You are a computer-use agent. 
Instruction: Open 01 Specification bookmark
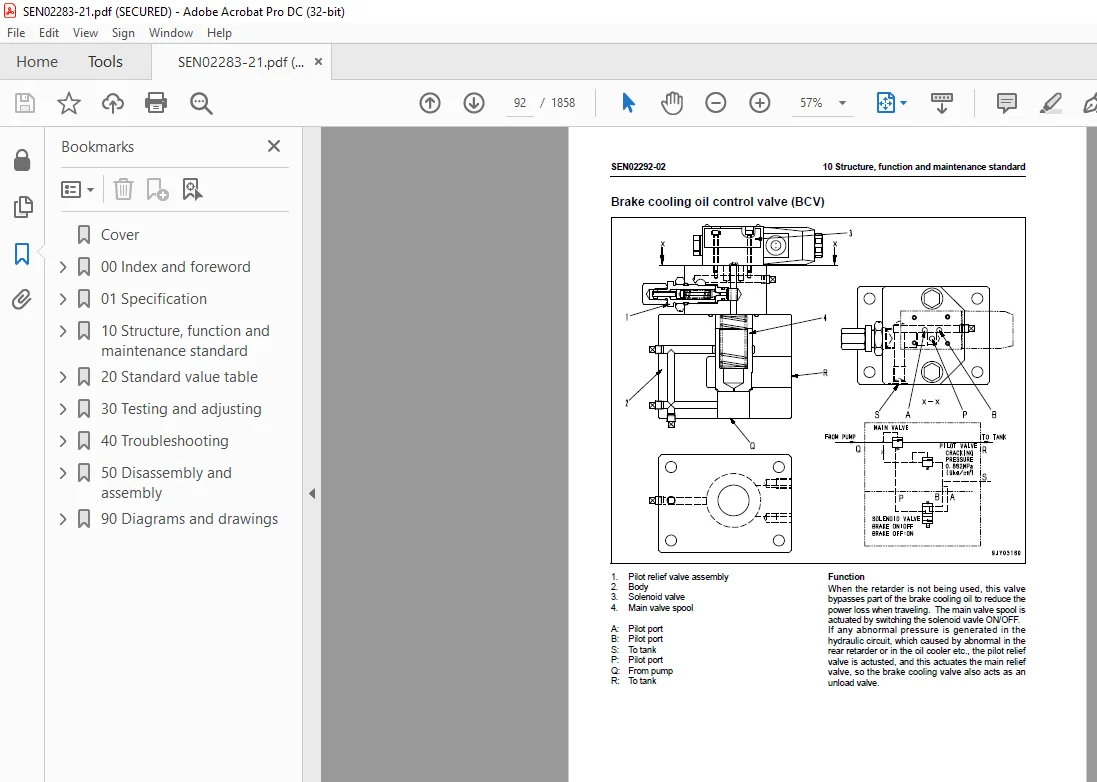click(154, 299)
